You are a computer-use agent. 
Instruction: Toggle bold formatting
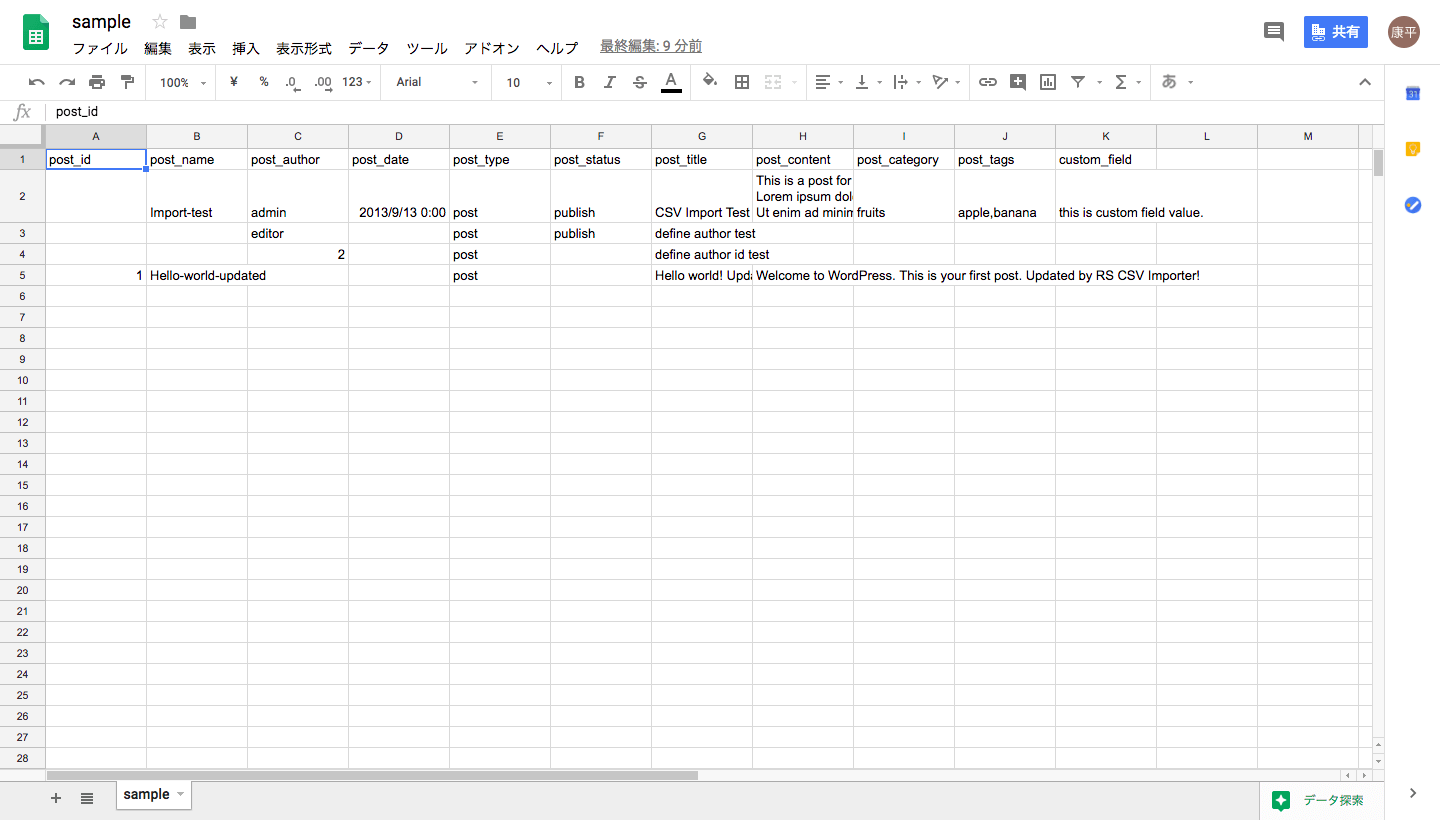point(579,82)
